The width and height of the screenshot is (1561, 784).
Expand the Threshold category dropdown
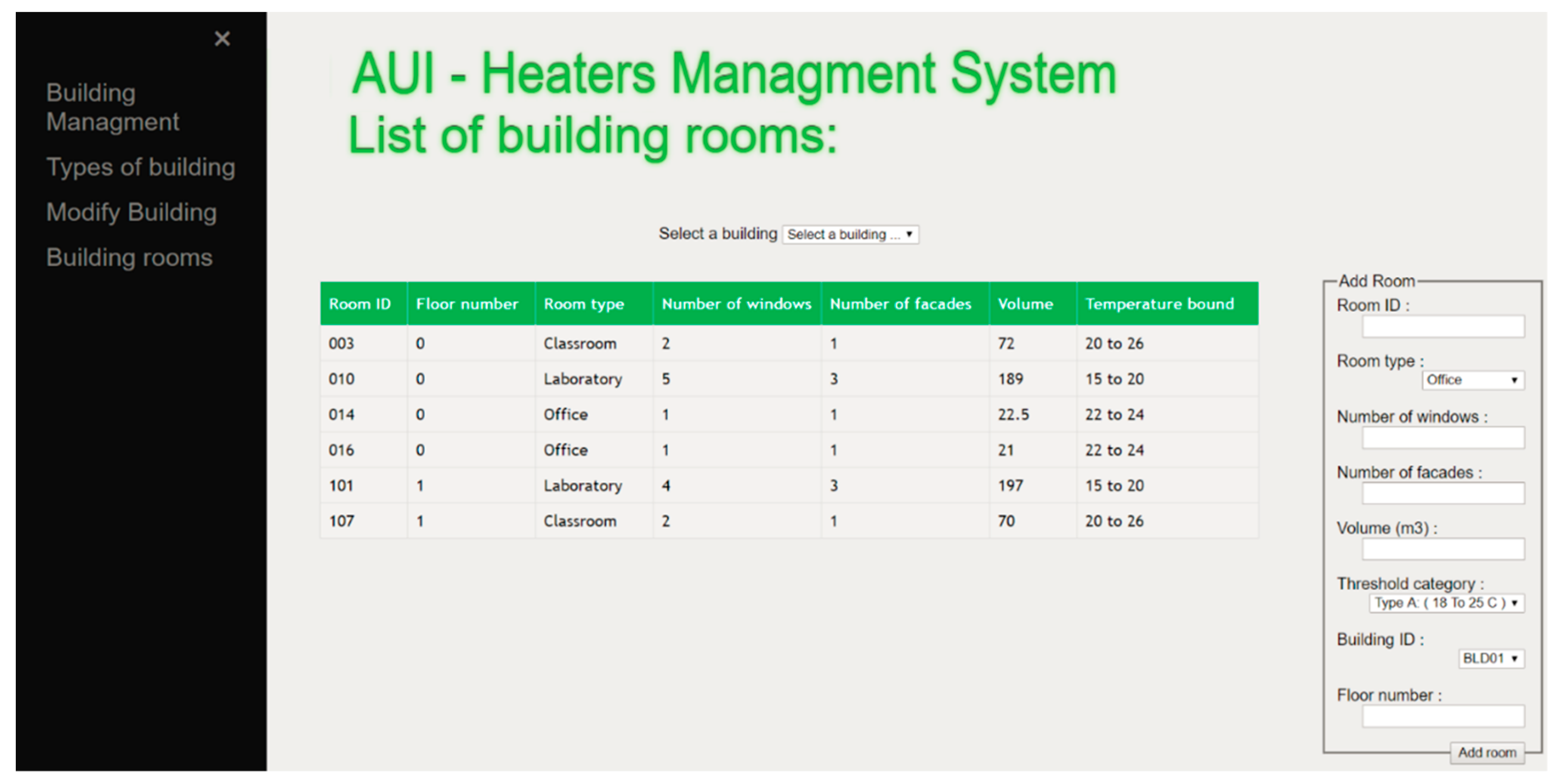coord(1446,603)
